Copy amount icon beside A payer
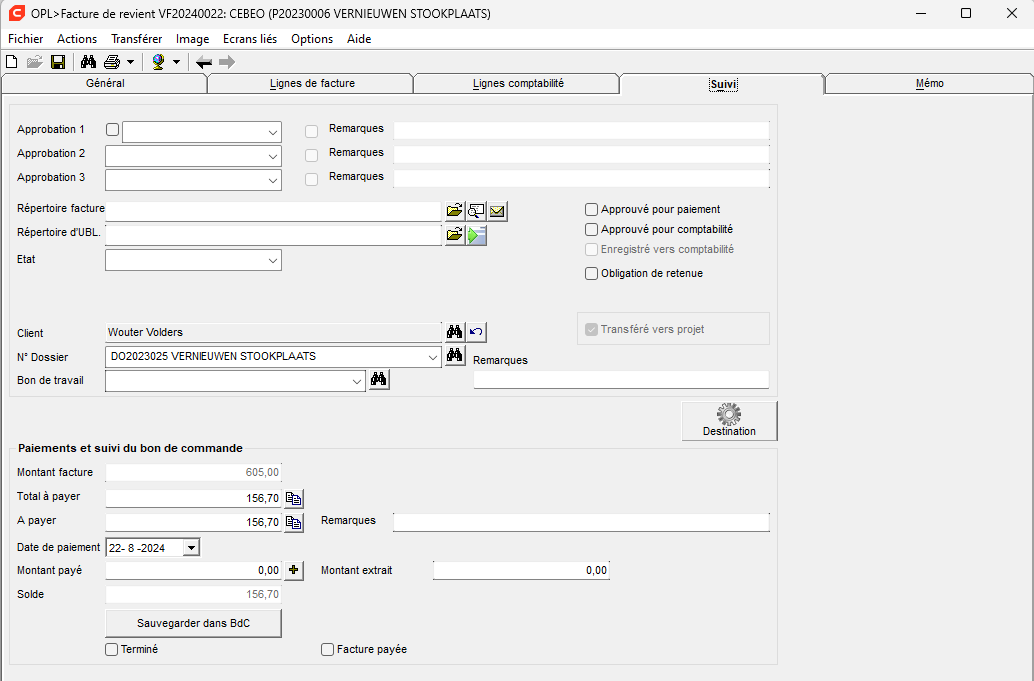 coord(293,522)
